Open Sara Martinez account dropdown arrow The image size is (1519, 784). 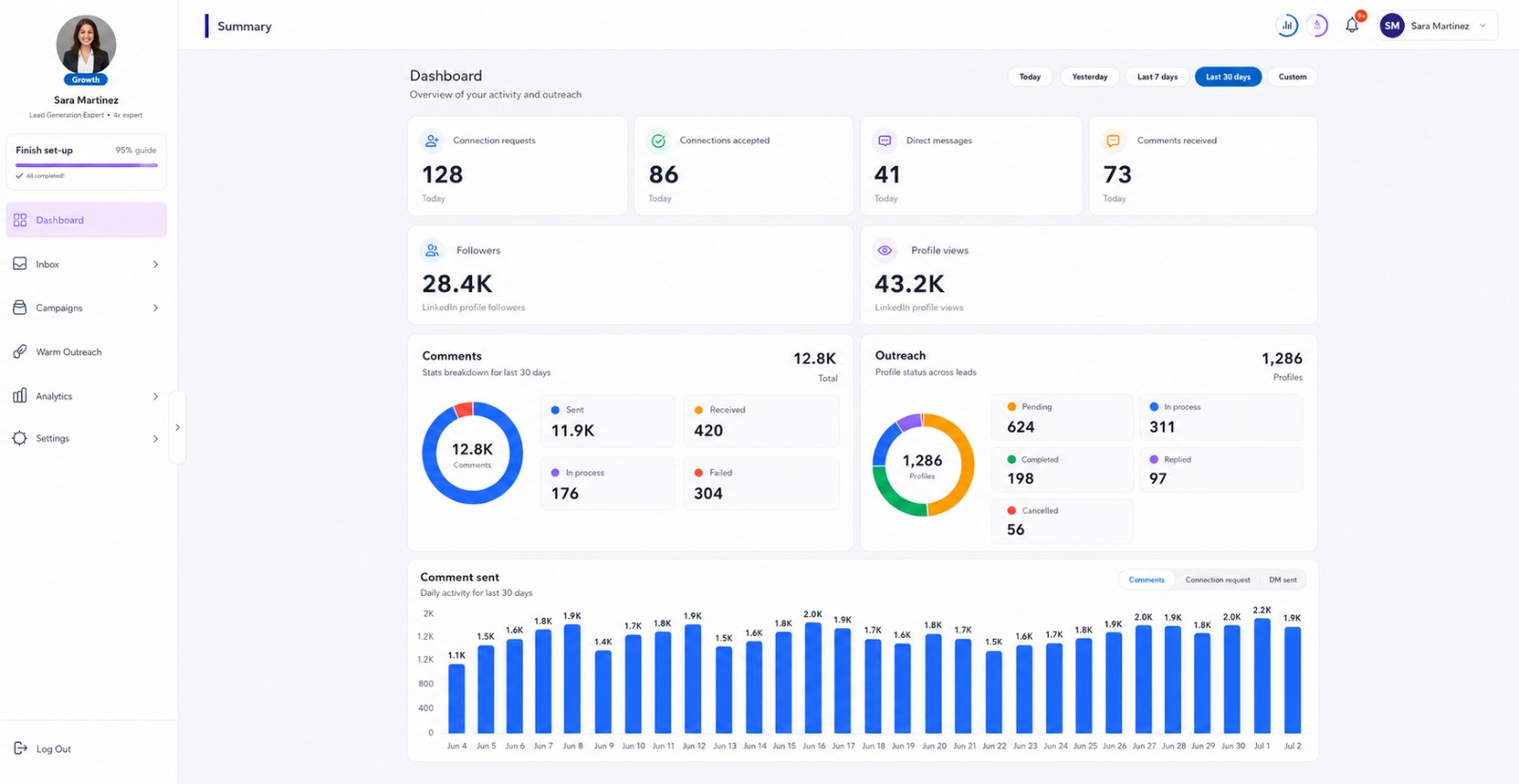click(1483, 26)
